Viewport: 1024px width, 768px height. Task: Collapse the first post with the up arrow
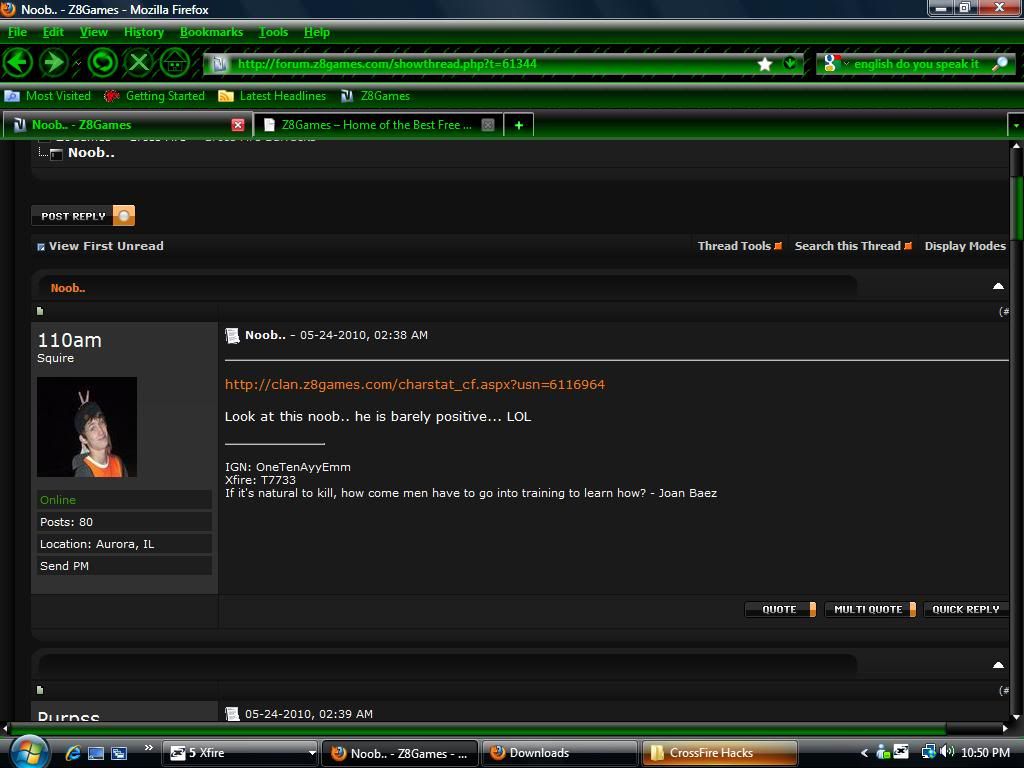tap(997, 287)
